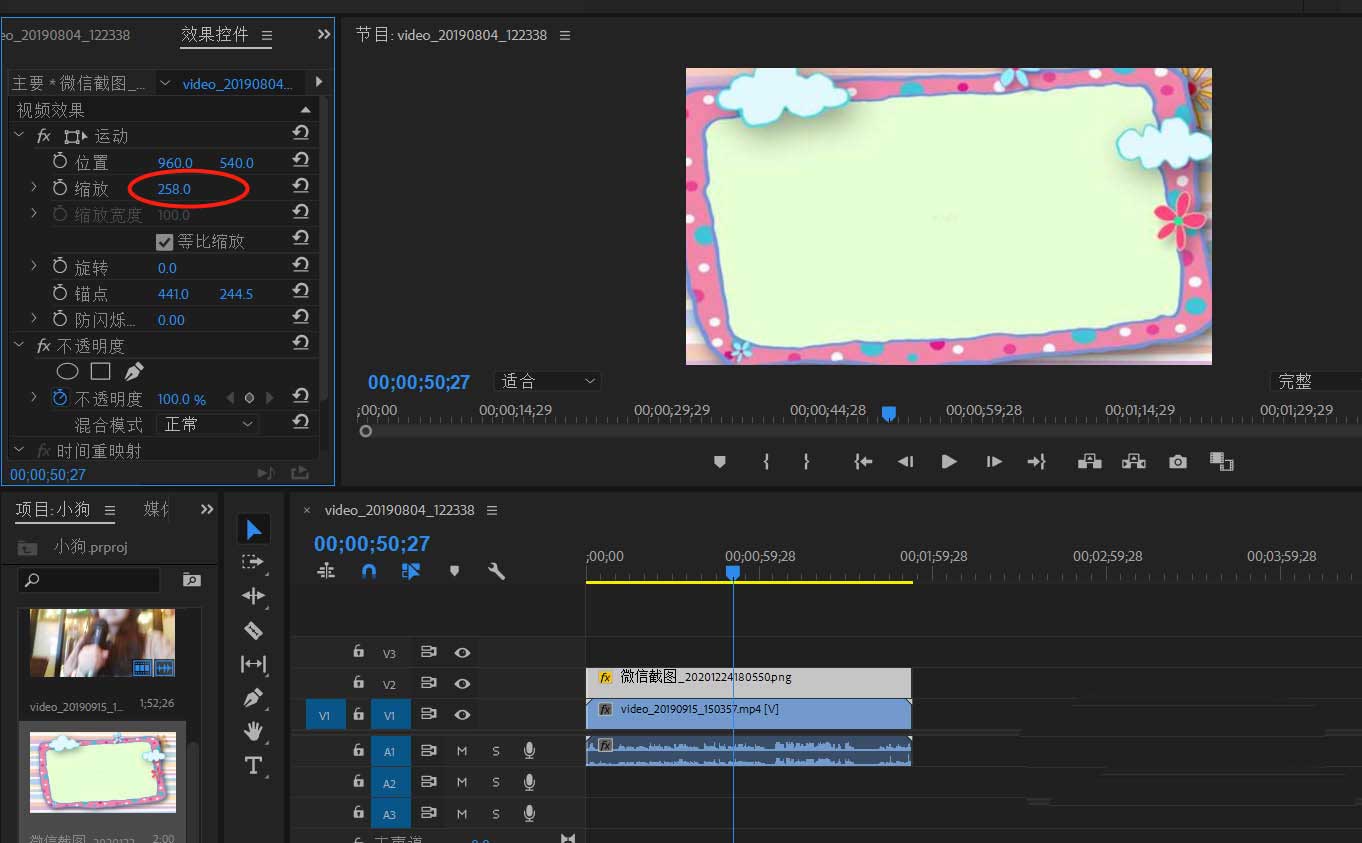Select the Pen tool in the tools panel
This screenshot has width=1362, height=843.
click(x=253, y=698)
